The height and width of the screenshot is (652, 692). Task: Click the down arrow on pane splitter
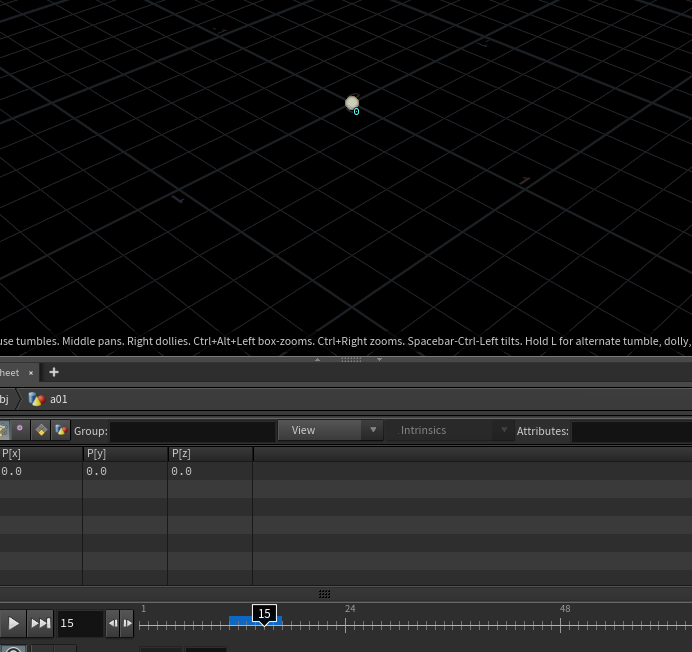(380, 360)
